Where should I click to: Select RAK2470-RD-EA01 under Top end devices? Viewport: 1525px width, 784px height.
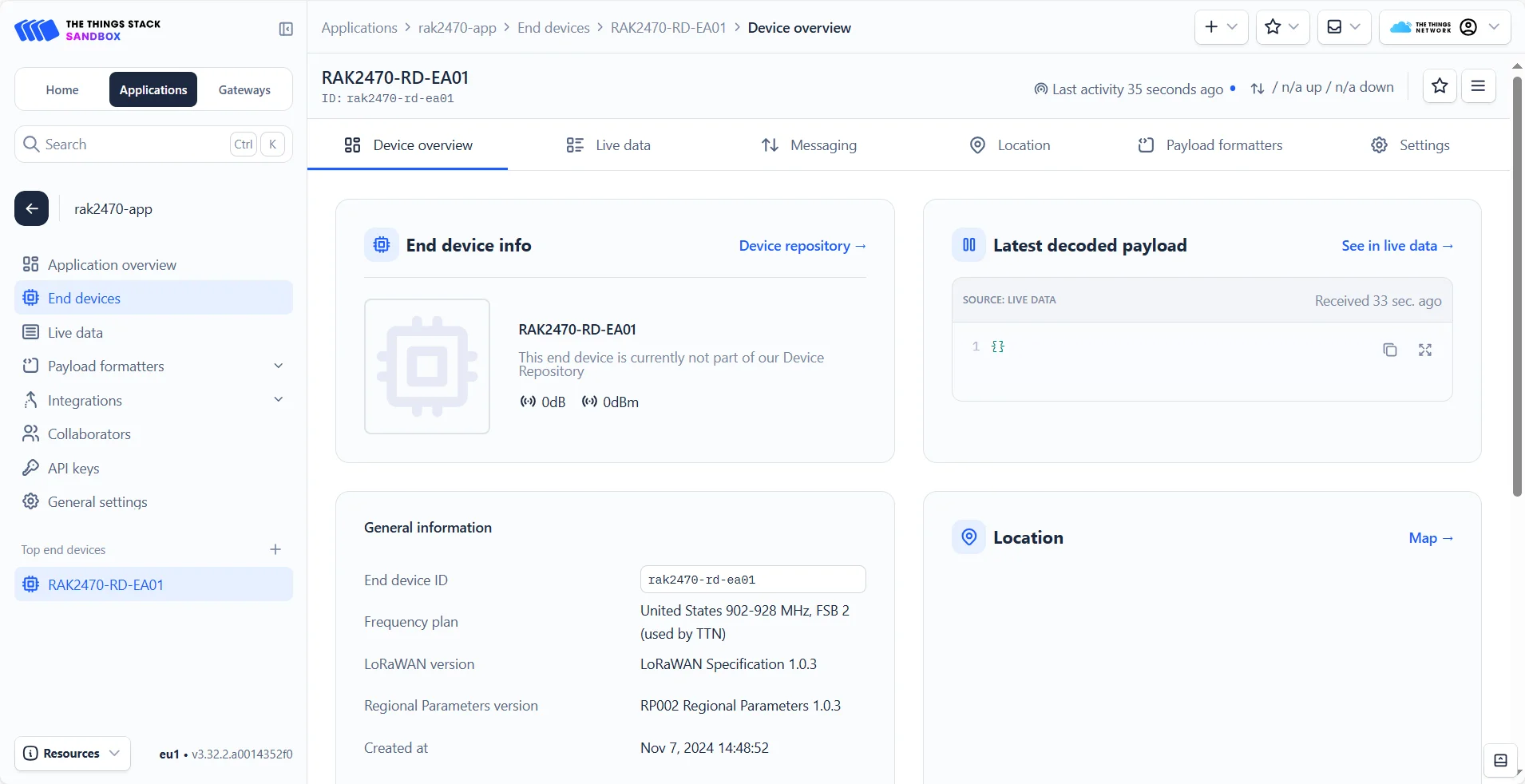pyautogui.click(x=153, y=584)
